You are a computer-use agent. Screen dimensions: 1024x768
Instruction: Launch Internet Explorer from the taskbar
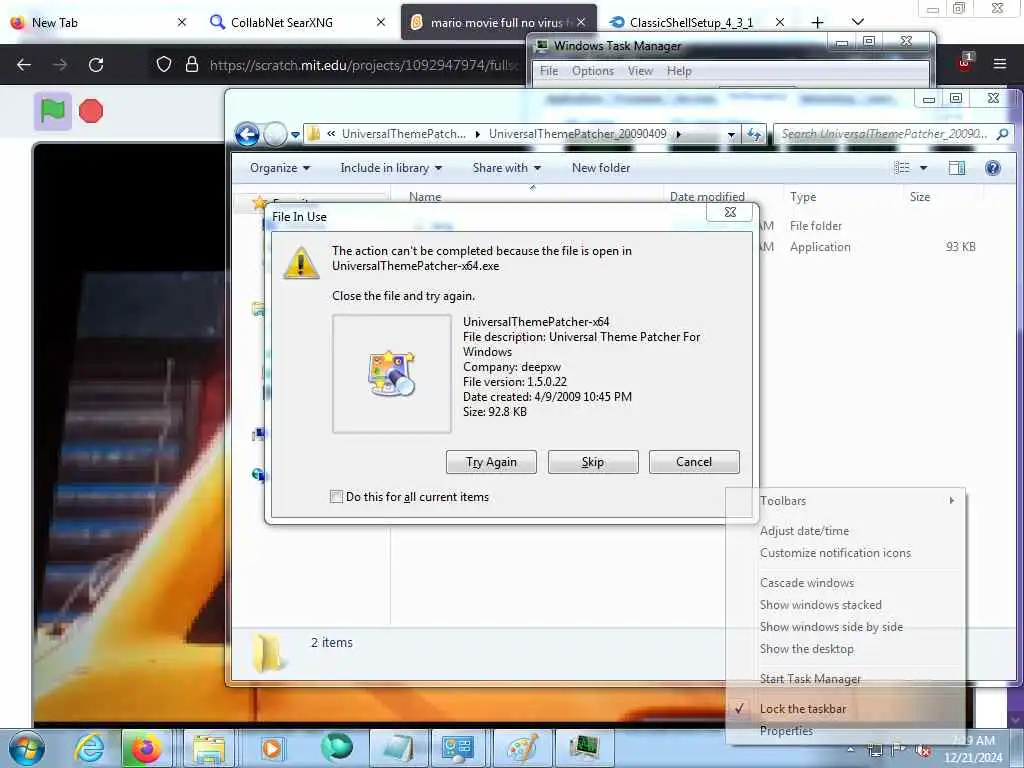tap(89, 748)
